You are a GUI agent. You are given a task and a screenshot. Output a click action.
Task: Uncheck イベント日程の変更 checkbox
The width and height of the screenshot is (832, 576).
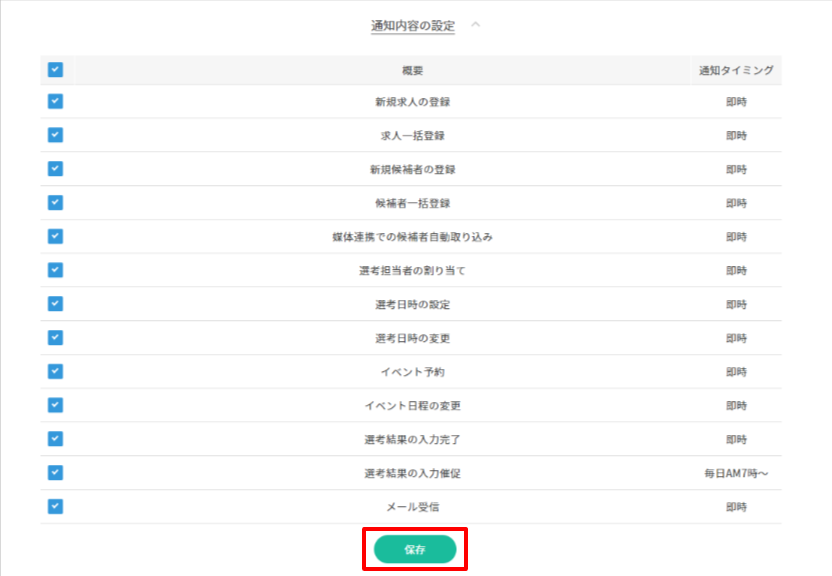click(55, 405)
